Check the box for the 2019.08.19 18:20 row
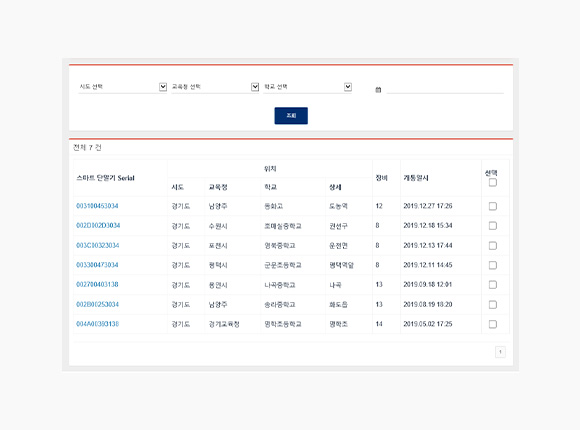Image resolution: width=580 pixels, height=430 pixels. 493,305
